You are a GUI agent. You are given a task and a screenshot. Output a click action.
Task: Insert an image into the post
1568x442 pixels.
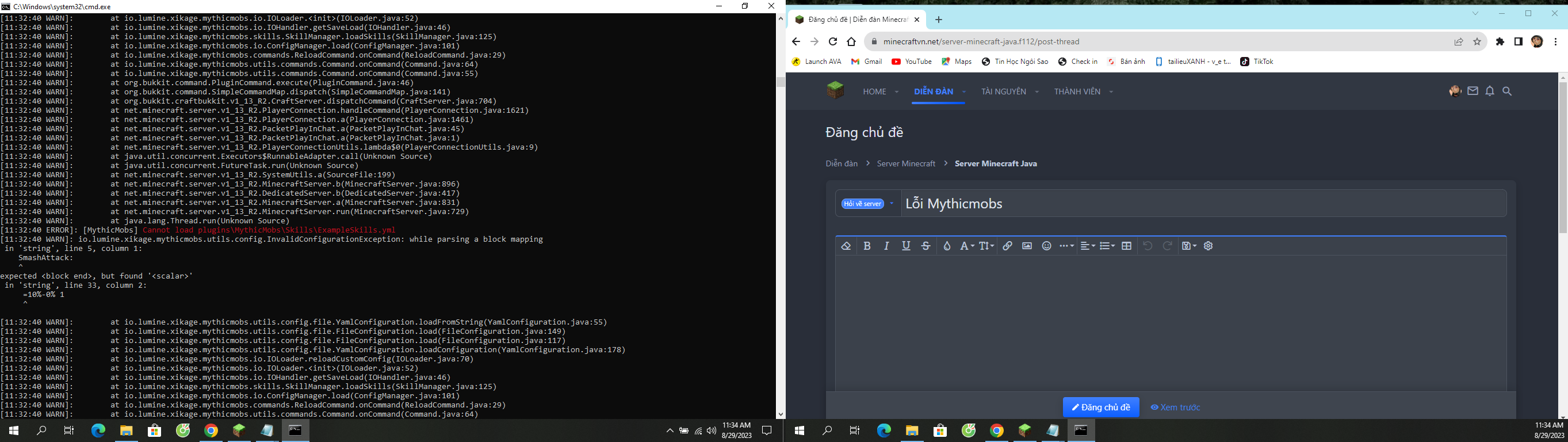tap(1027, 246)
